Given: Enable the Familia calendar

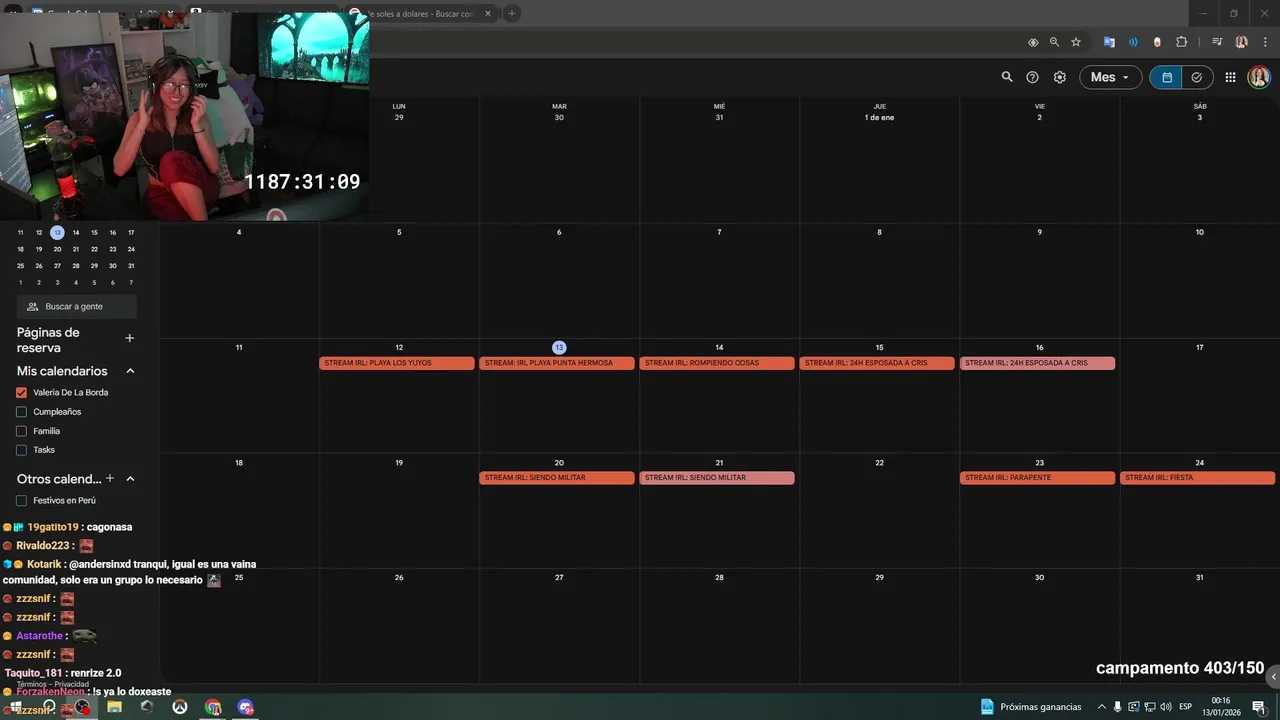Looking at the screenshot, I should coord(22,431).
